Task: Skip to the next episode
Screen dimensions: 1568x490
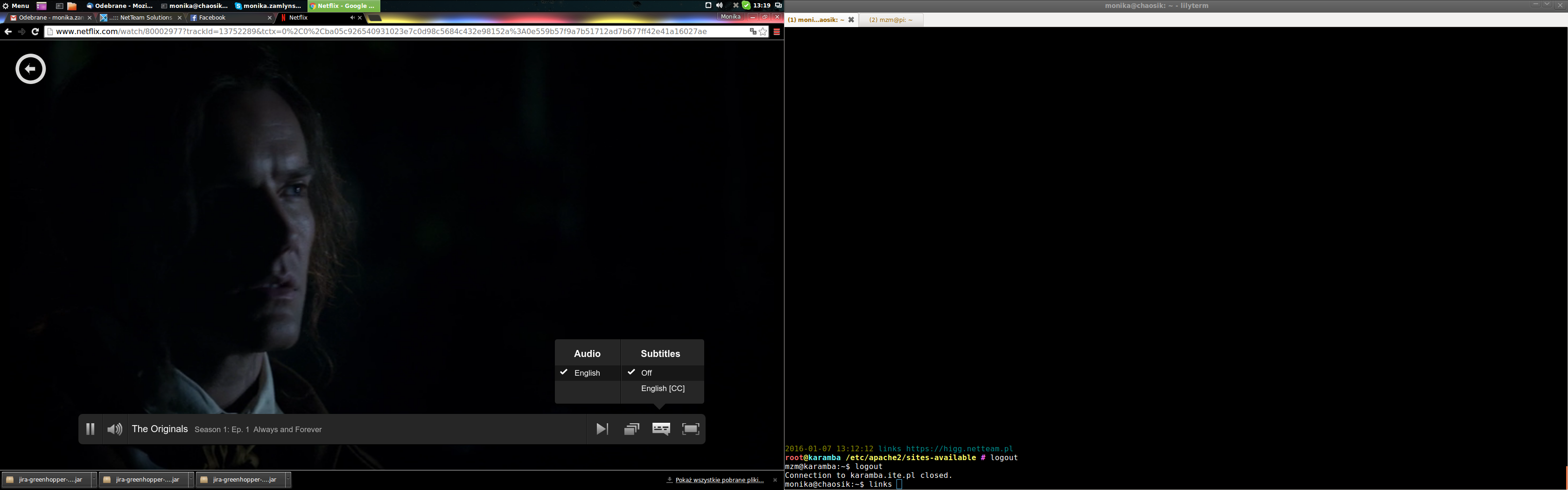Action: pos(602,429)
